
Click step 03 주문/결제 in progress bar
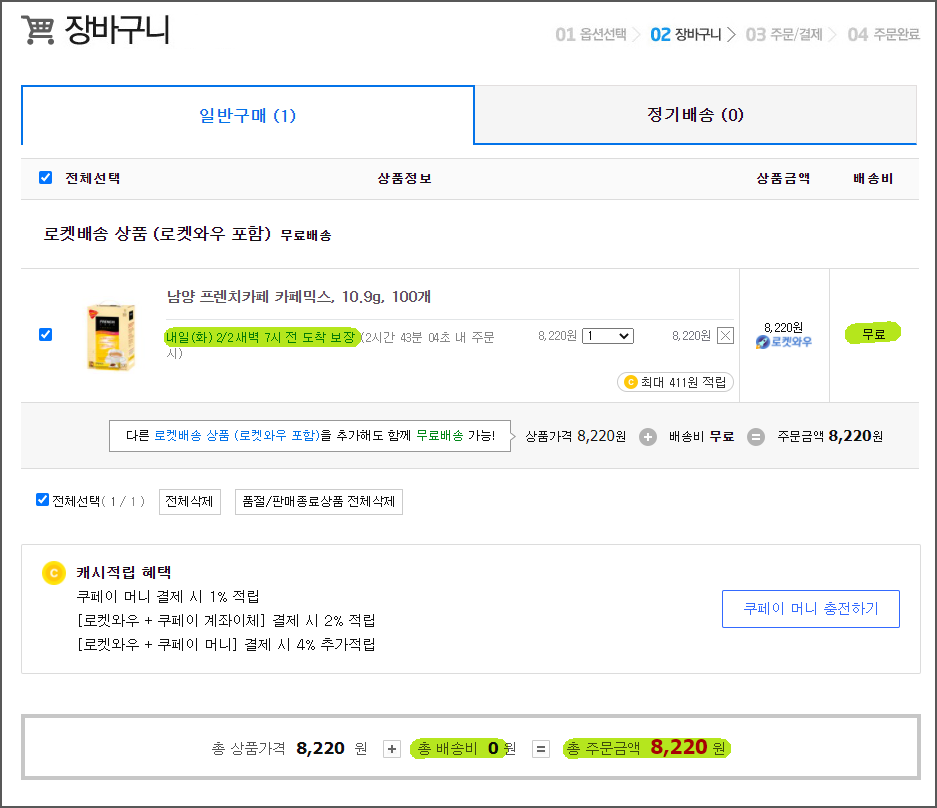click(784, 35)
